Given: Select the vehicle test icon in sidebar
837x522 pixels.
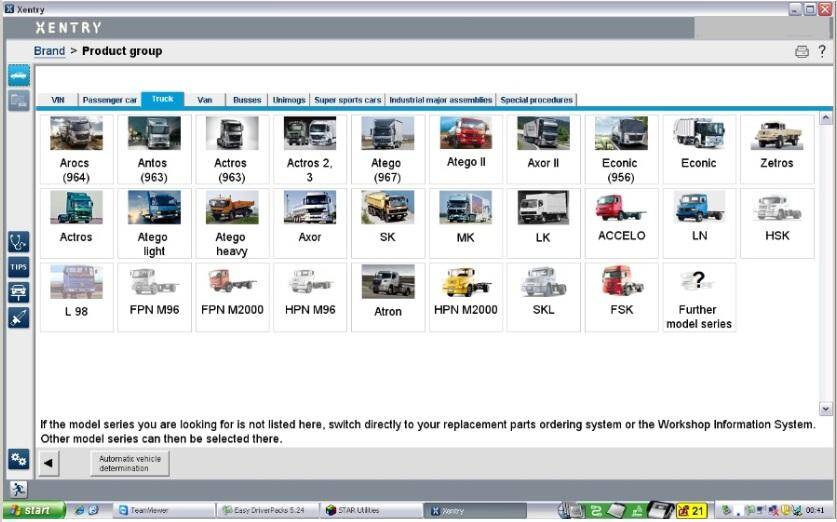Looking at the screenshot, I should pyautogui.click(x=19, y=292).
